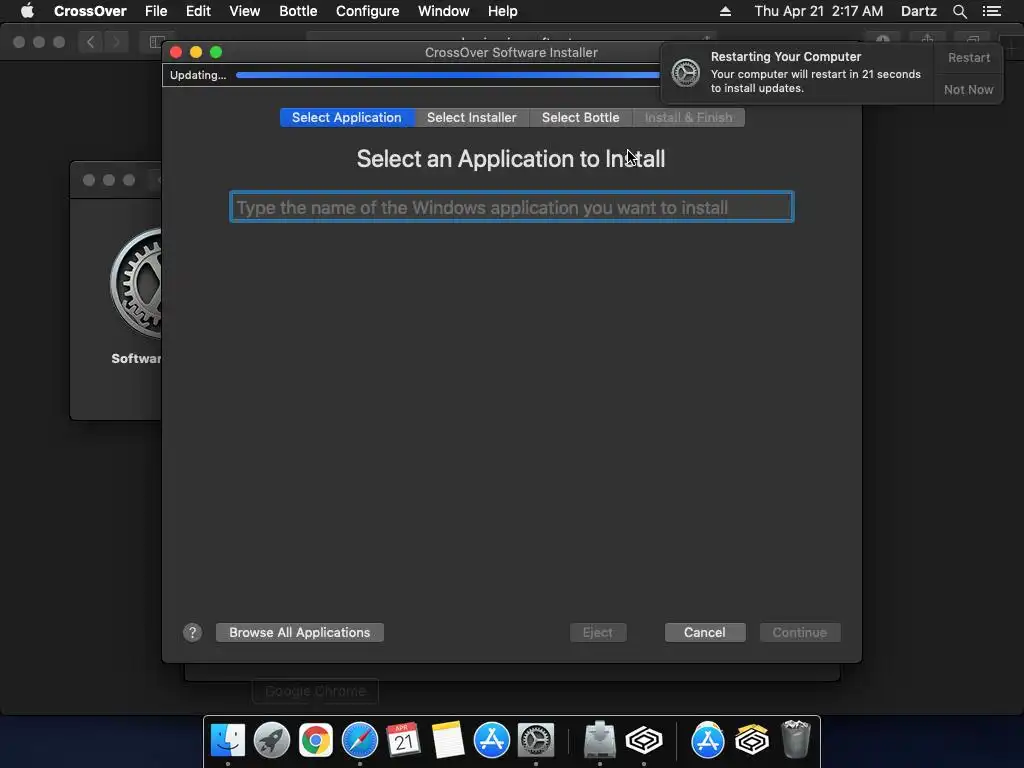Zoom the installer with green button

tap(216, 52)
